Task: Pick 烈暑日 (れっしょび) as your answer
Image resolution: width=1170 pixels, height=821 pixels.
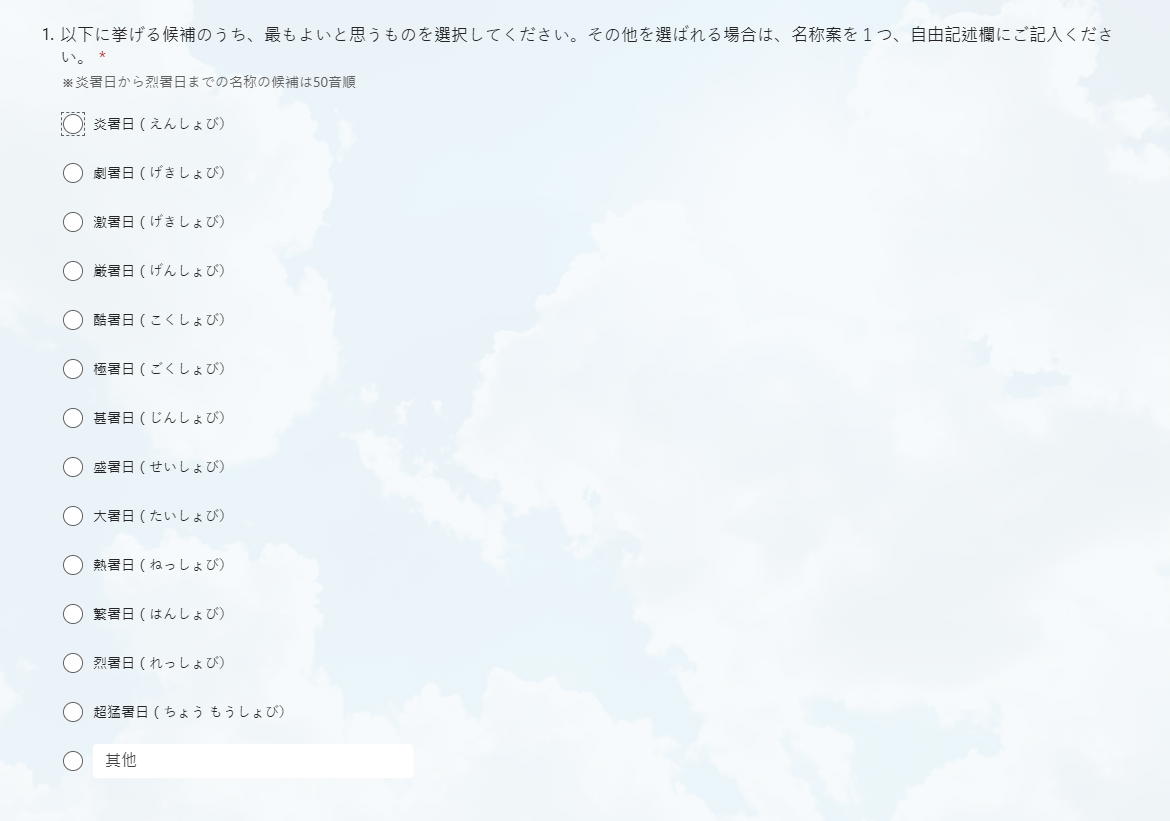Action: point(72,663)
